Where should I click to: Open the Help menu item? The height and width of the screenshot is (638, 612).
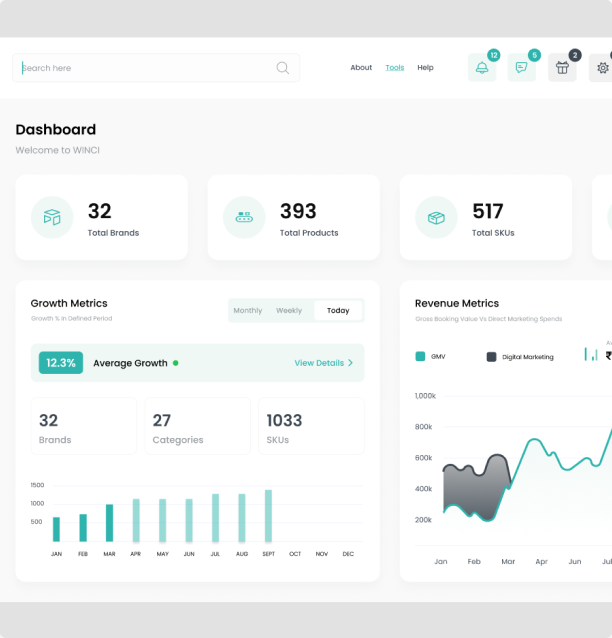[425, 68]
